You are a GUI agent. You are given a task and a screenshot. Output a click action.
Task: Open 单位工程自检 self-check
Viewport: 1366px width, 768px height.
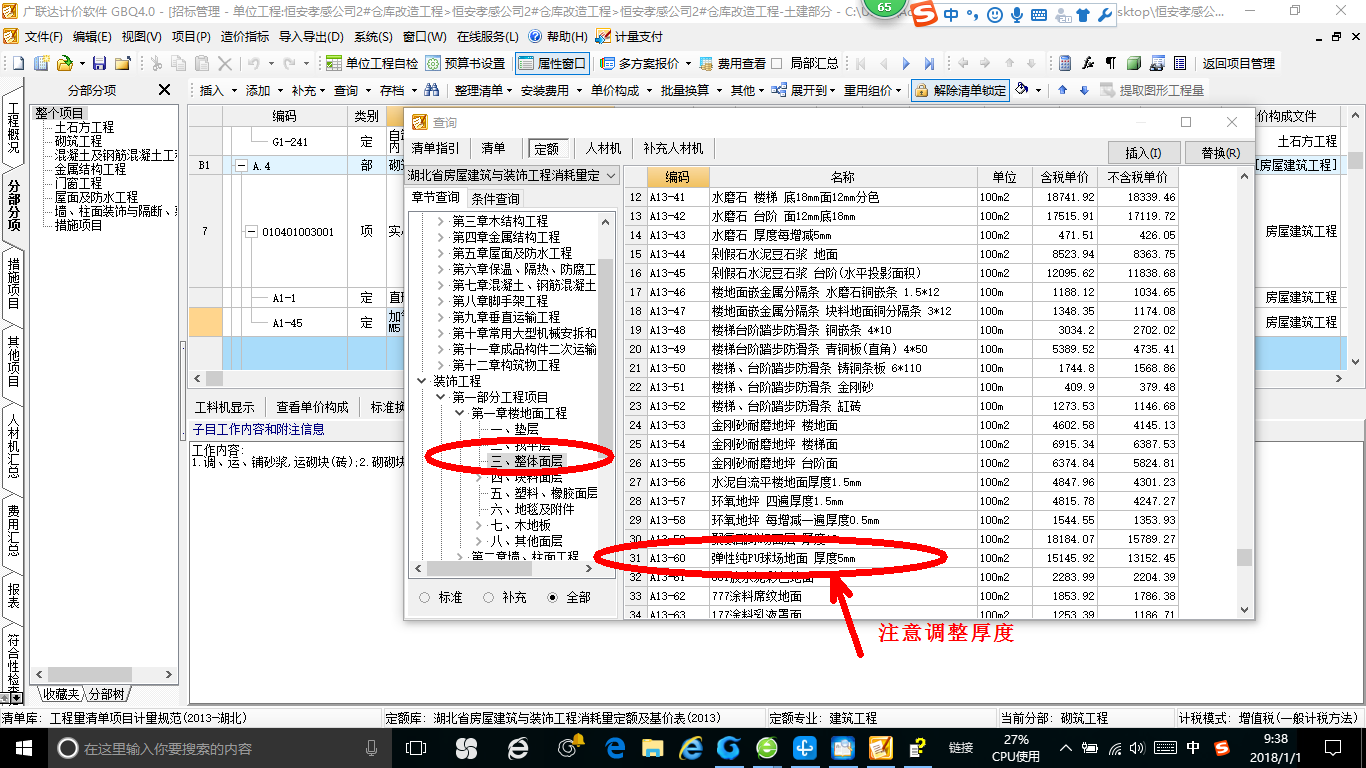[372, 63]
